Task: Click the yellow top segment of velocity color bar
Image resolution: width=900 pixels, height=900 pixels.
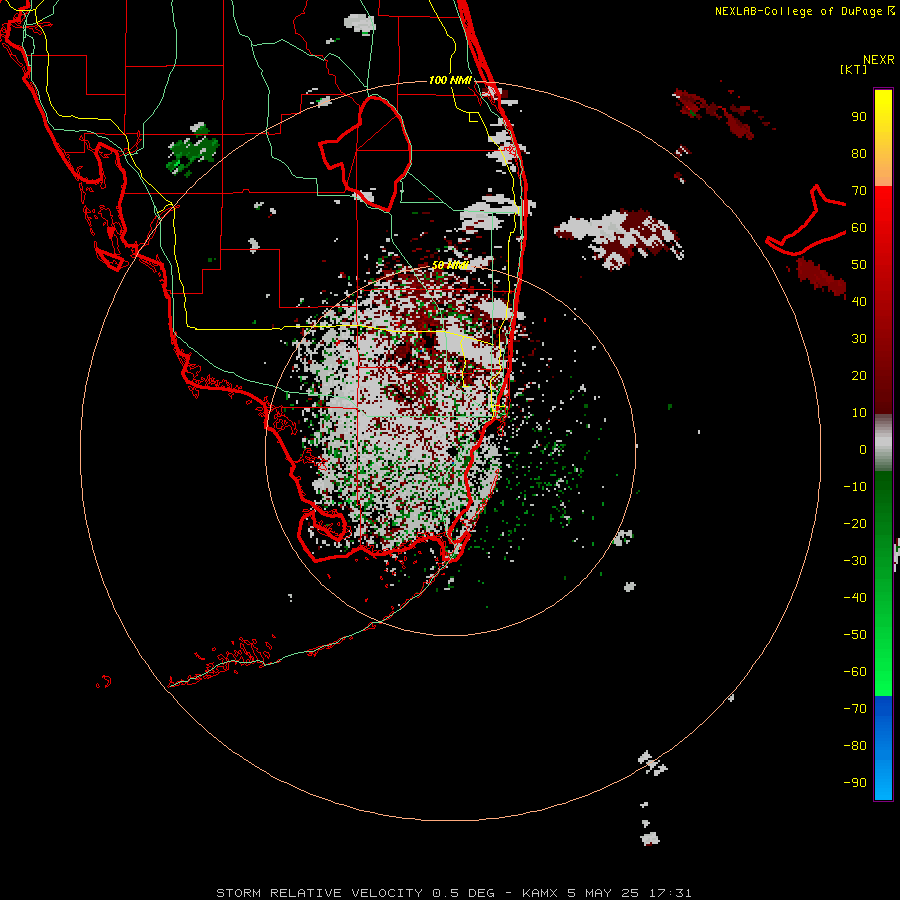Action: [x=883, y=138]
